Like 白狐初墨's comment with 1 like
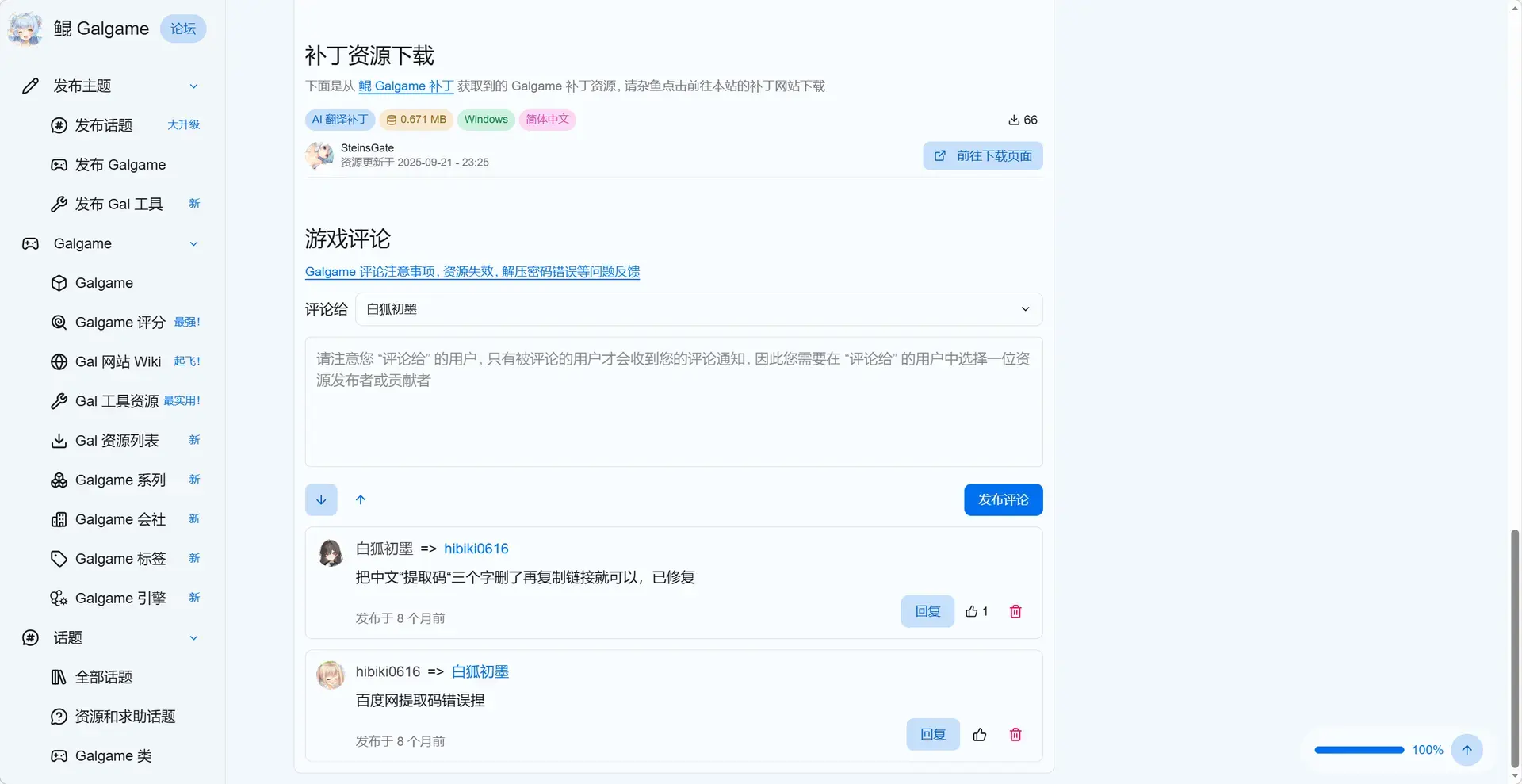 click(x=977, y=611)
